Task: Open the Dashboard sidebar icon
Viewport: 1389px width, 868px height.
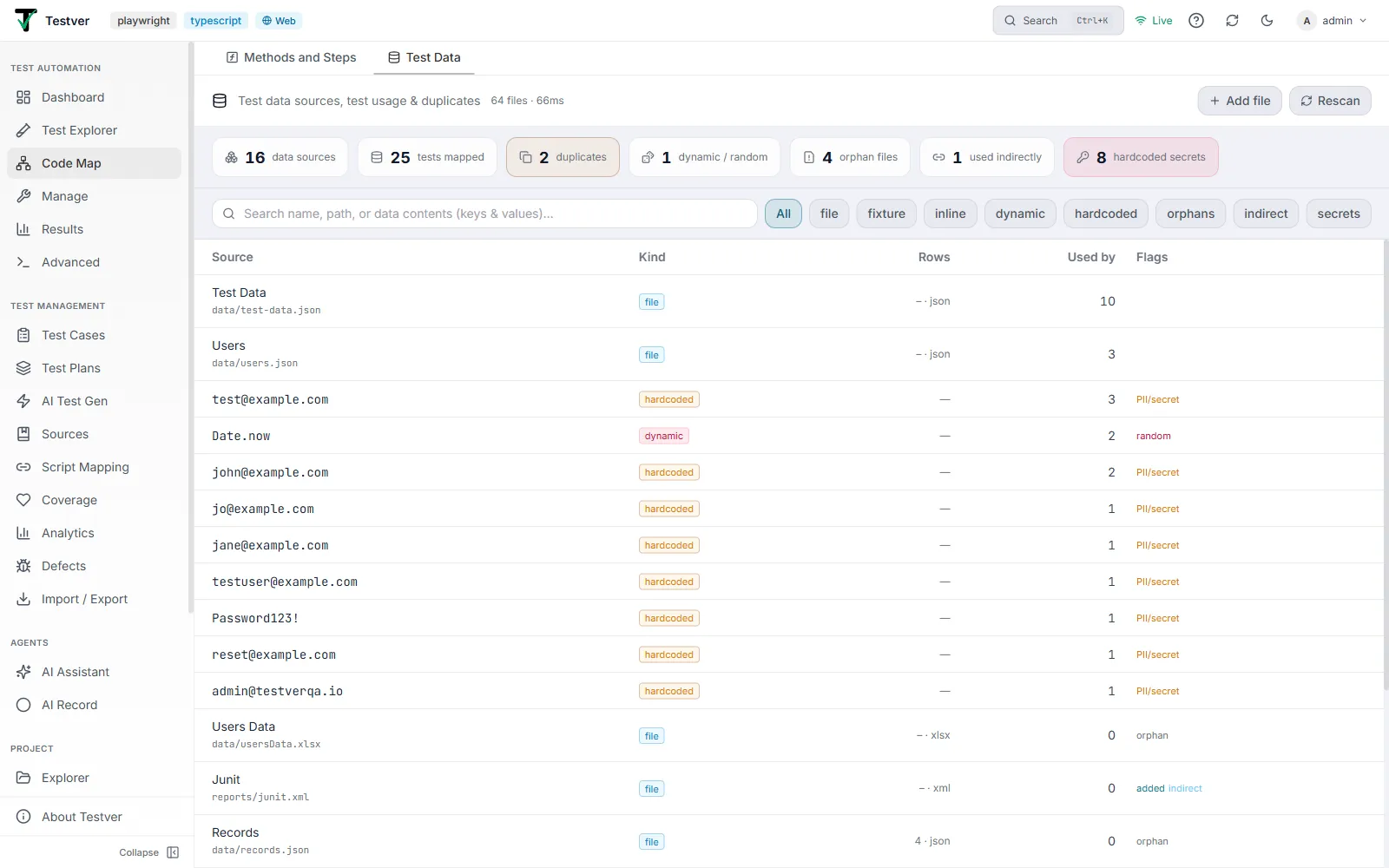Action: [x=23, y=97]
